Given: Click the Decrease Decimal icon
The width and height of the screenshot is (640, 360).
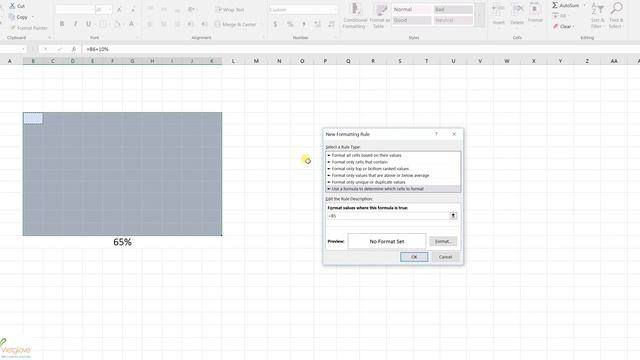Looking at the screenshot, I should [x=331, y=24].
